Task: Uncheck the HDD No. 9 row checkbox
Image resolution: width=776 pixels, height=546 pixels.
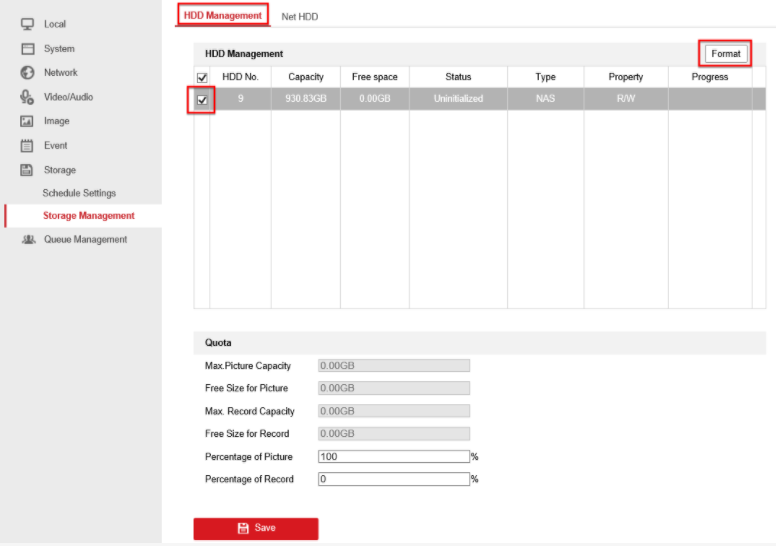Action: point(202,100)
